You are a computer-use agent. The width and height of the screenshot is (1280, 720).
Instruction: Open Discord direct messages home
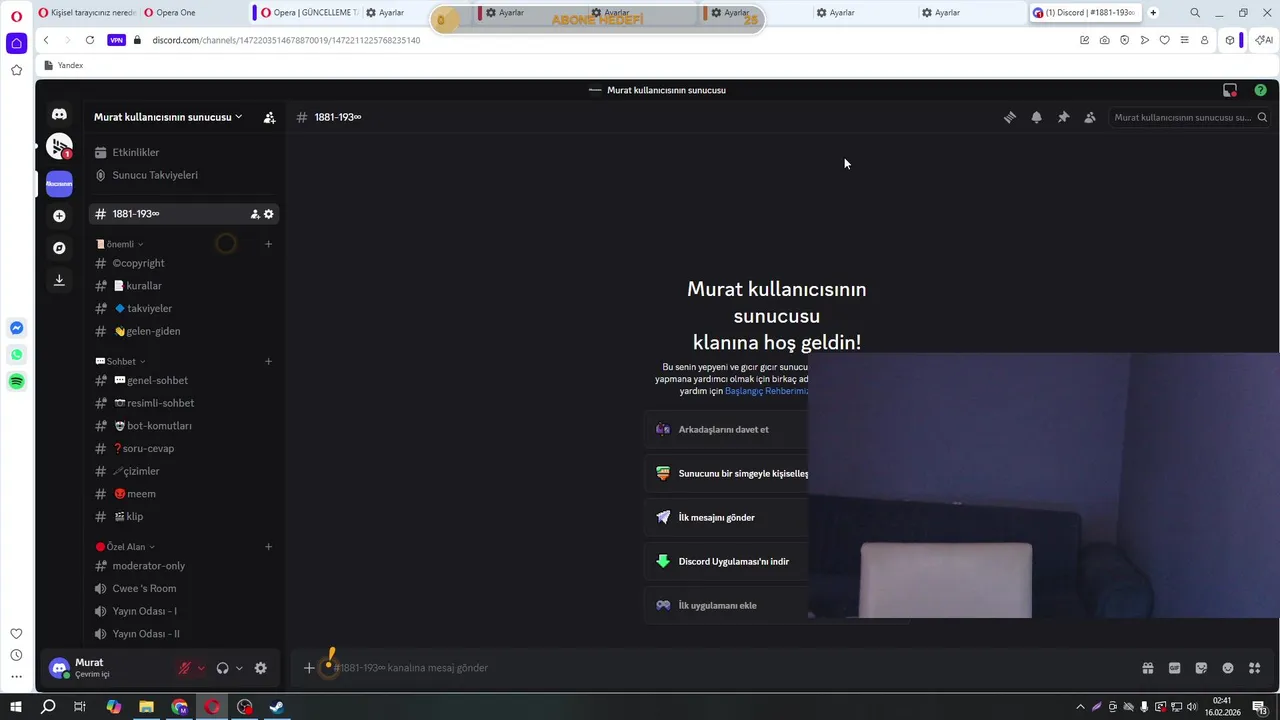coord(59,115)
